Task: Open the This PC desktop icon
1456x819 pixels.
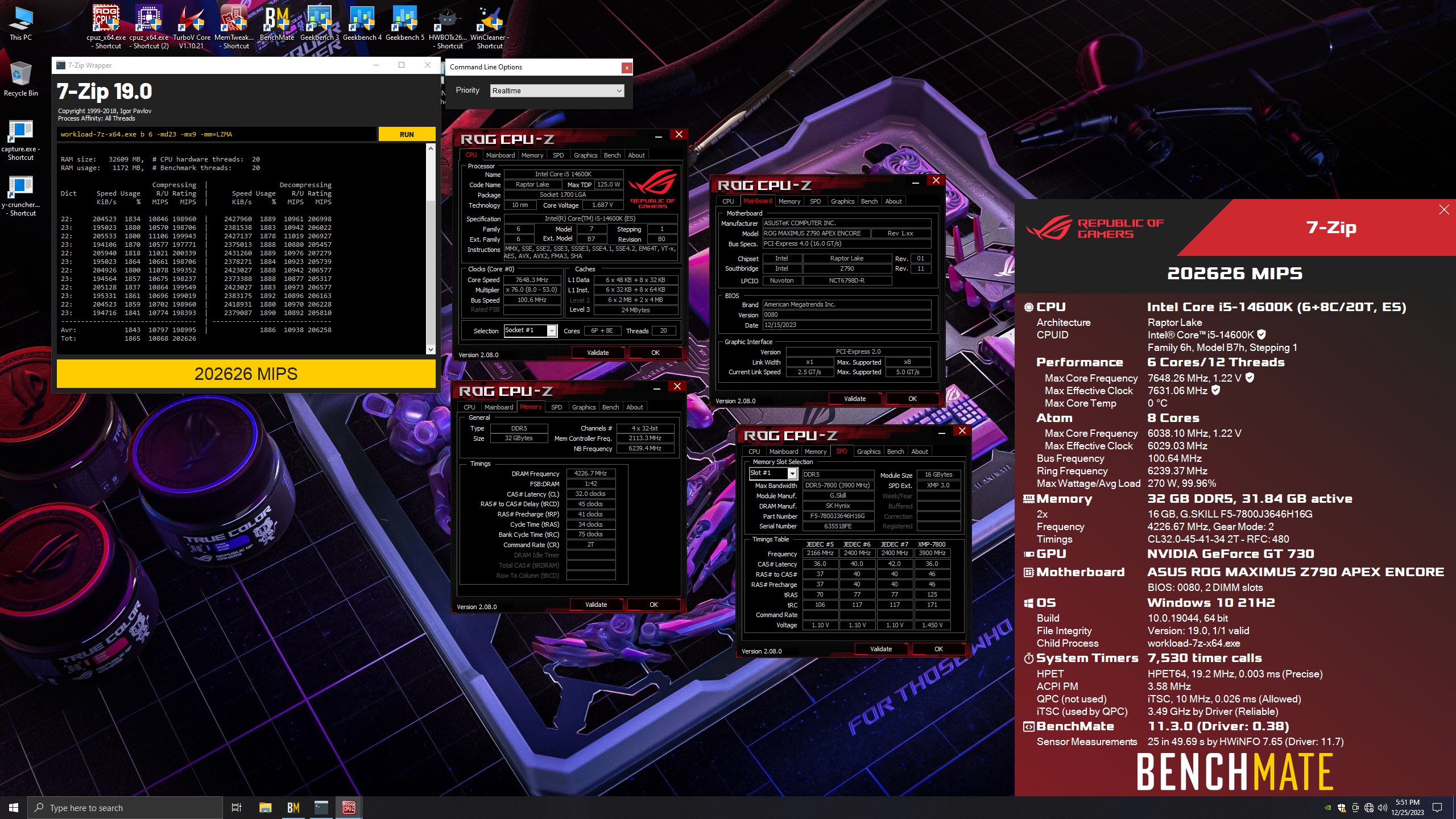Action: tap(21, 23)
